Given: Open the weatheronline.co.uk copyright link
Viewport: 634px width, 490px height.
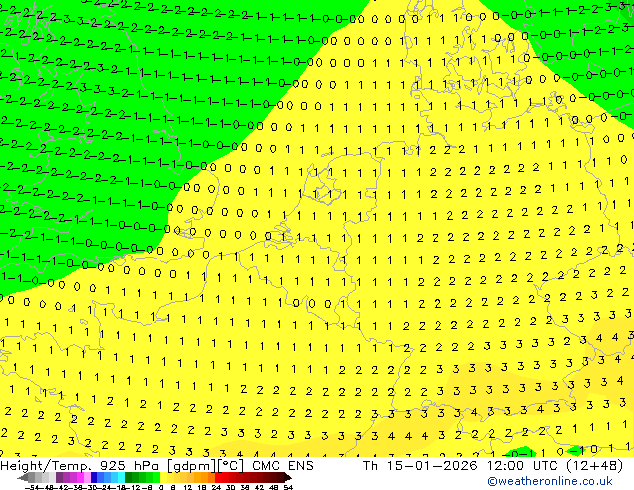Looking at the screenshot, I should point(550,481).
